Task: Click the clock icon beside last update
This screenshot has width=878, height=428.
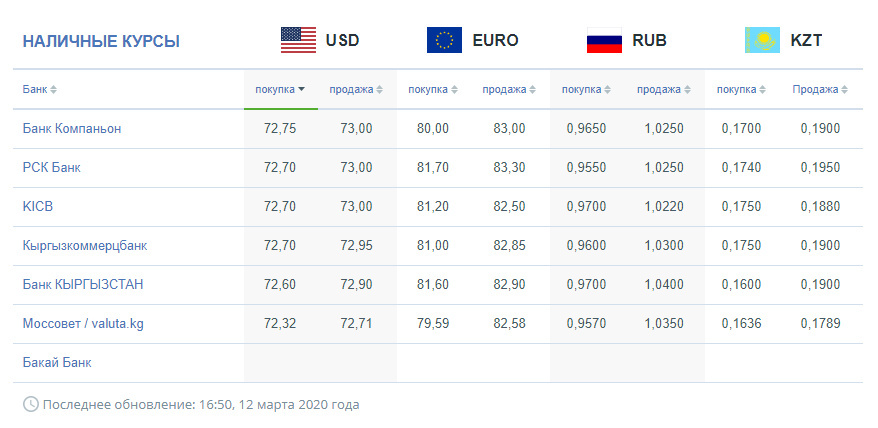Action: [31, 405]
